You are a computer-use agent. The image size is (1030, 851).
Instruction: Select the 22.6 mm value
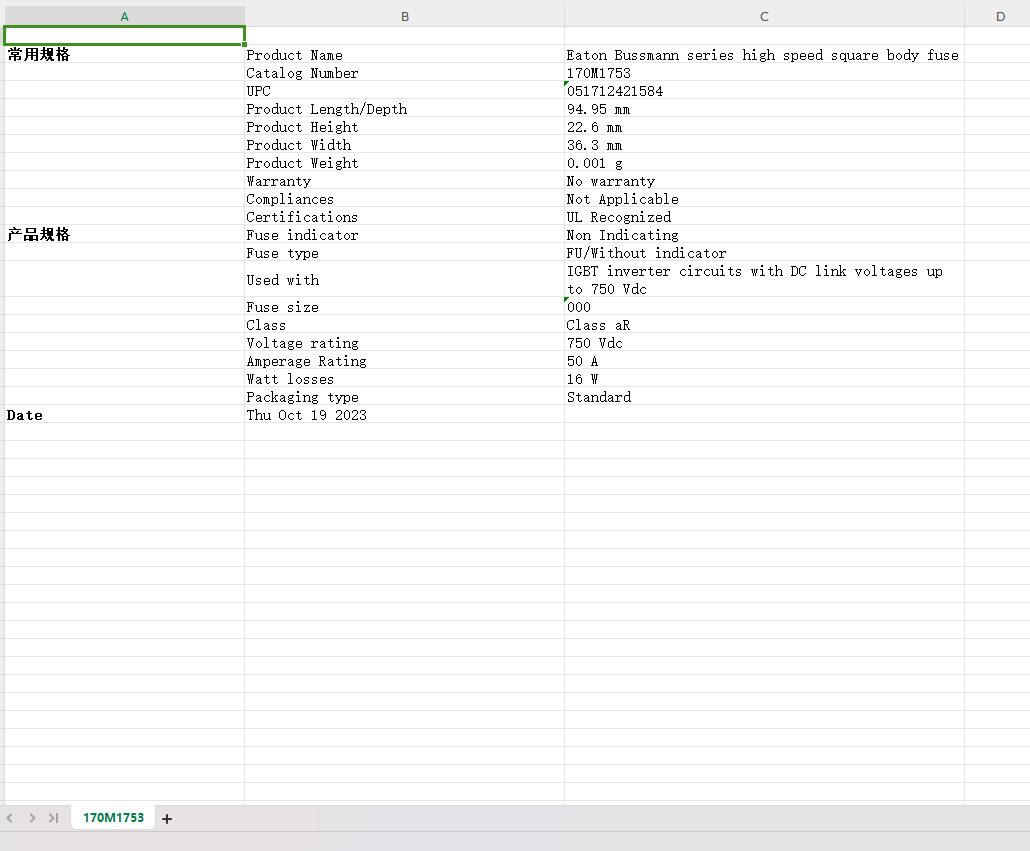coord(764,127)
